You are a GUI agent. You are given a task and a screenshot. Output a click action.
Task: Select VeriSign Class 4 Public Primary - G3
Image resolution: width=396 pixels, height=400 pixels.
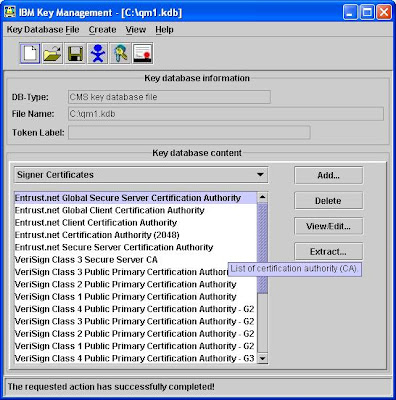[136, 358]
